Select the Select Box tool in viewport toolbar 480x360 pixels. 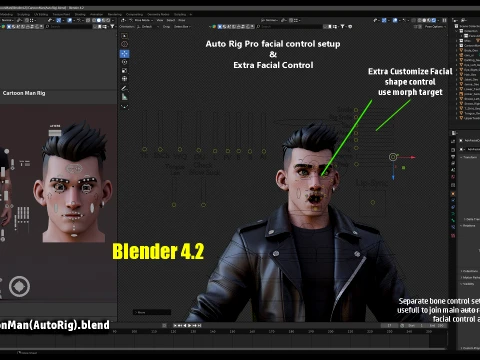click(124, 36)
